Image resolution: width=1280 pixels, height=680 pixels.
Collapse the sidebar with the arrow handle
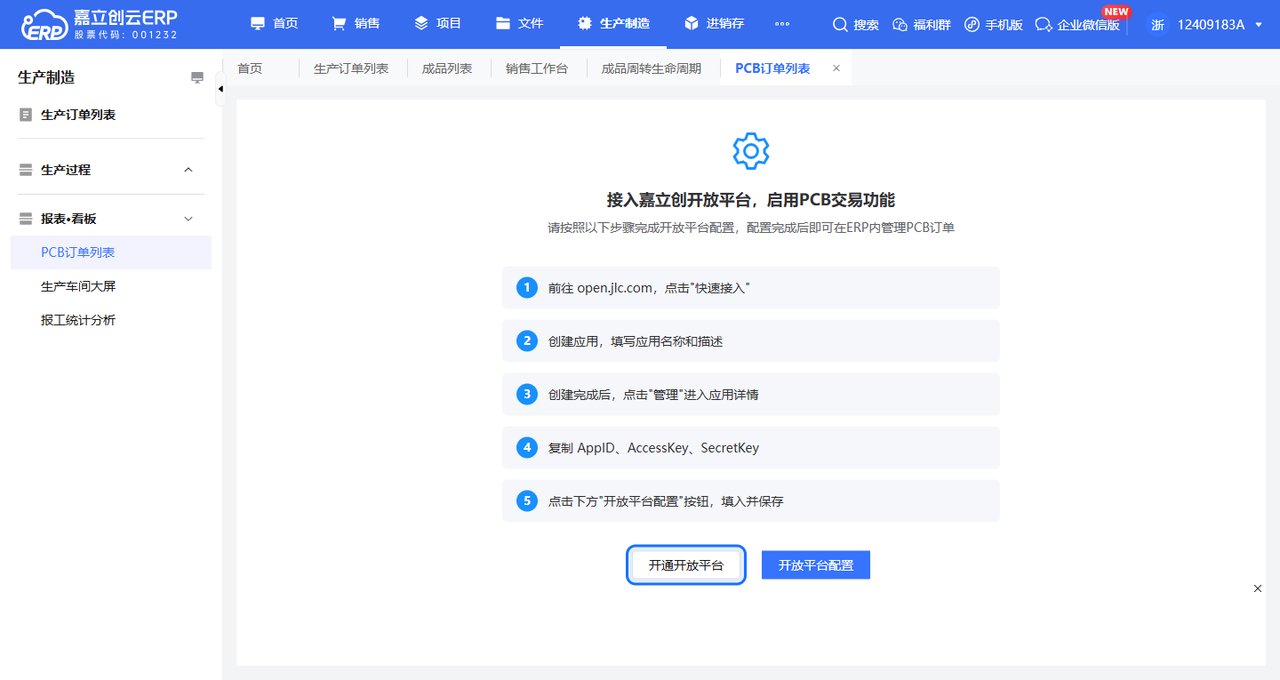[220, 89]
